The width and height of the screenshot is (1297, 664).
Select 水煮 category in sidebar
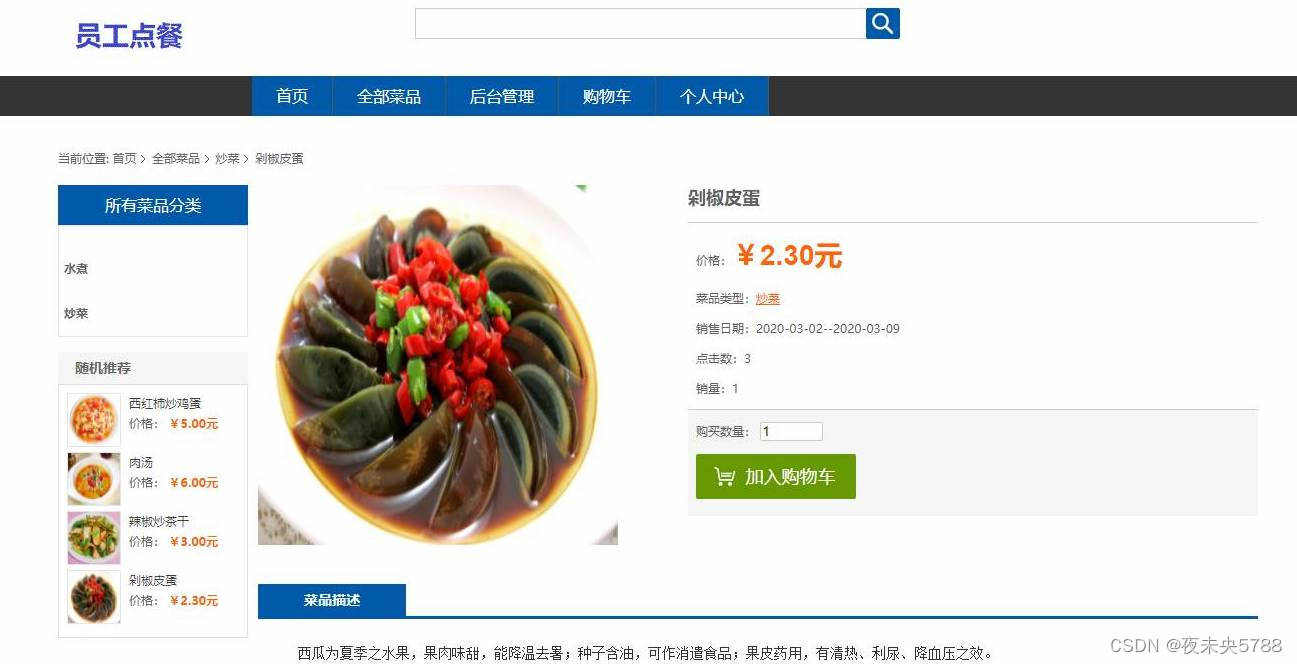(76, 269)
